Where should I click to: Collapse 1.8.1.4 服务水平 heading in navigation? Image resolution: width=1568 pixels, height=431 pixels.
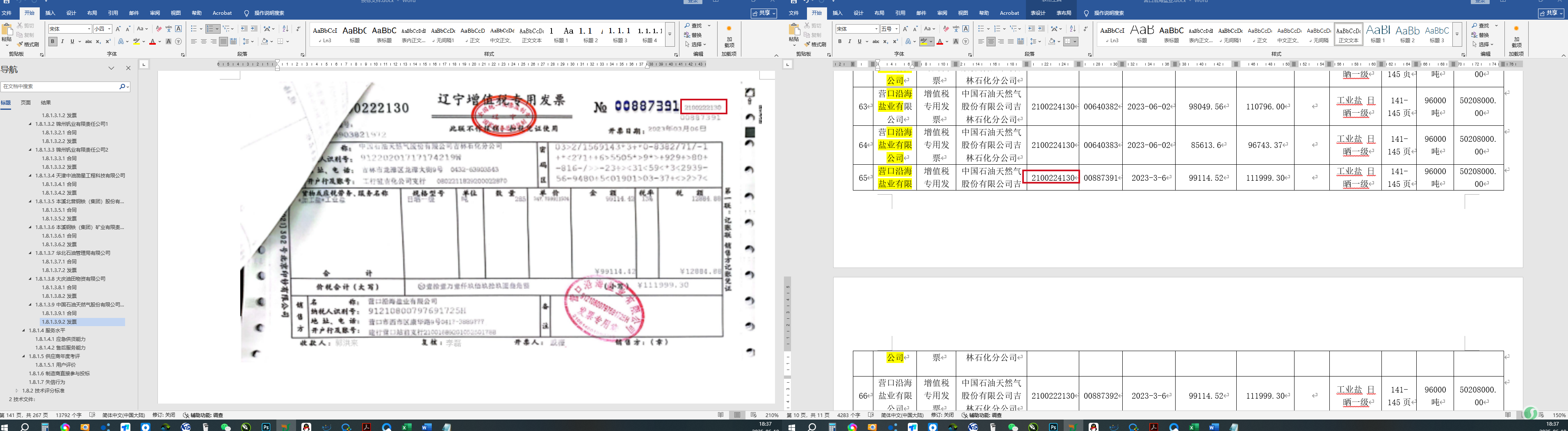click(x=24, y=331)
